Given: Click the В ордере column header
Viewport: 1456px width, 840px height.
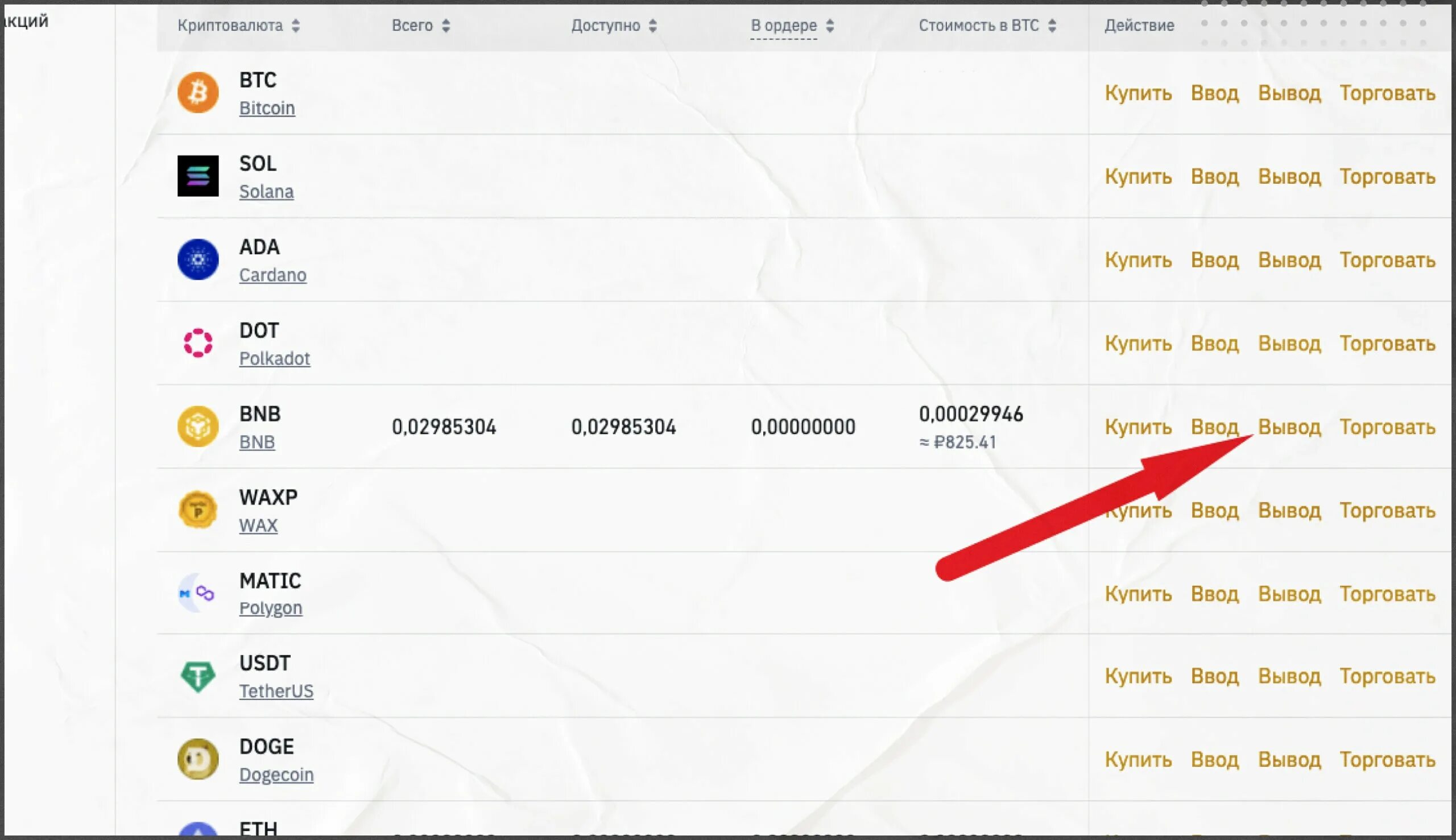Looking at the screenshot, I should click(x=783, y=26).
